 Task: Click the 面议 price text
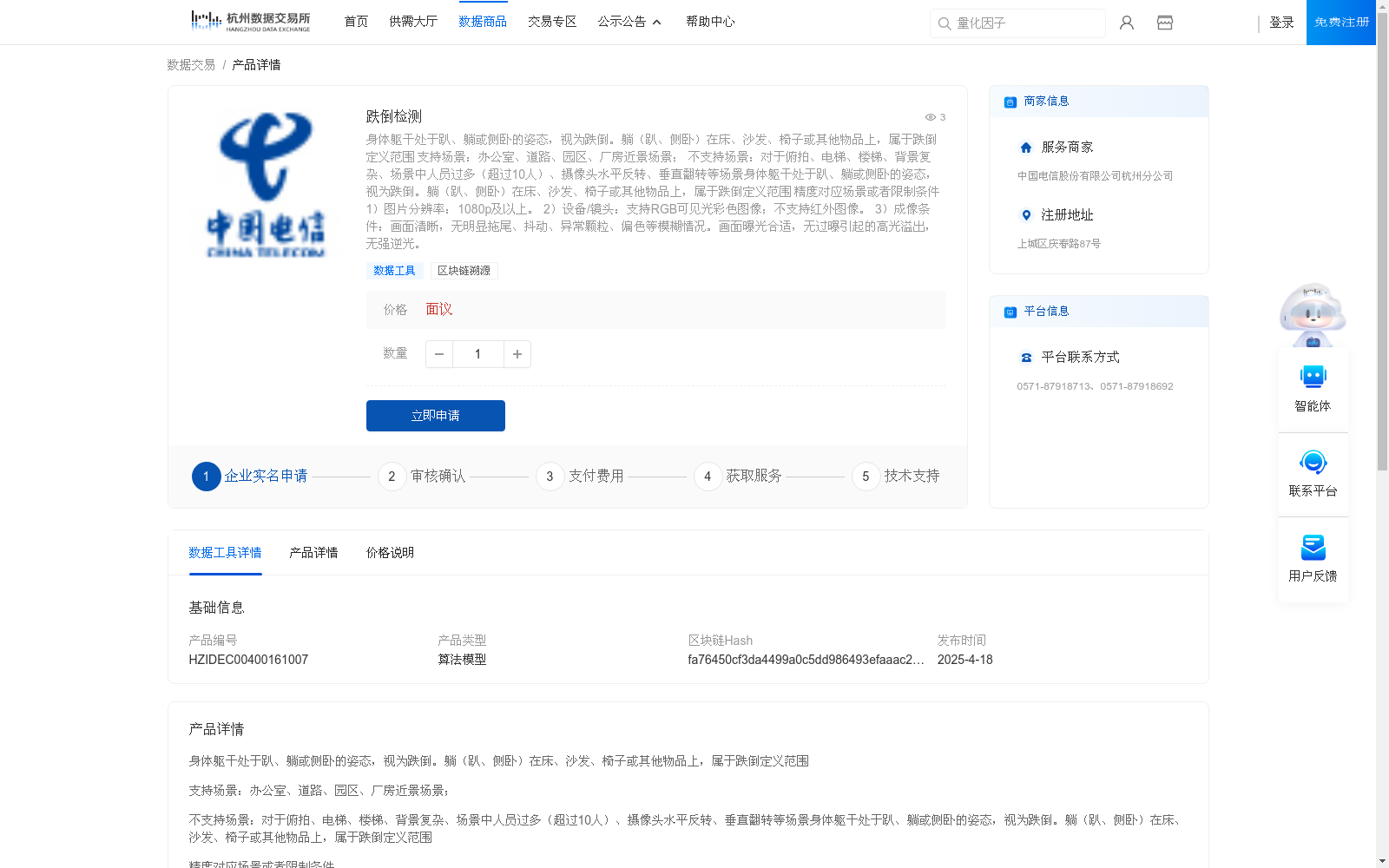(439, 310)
